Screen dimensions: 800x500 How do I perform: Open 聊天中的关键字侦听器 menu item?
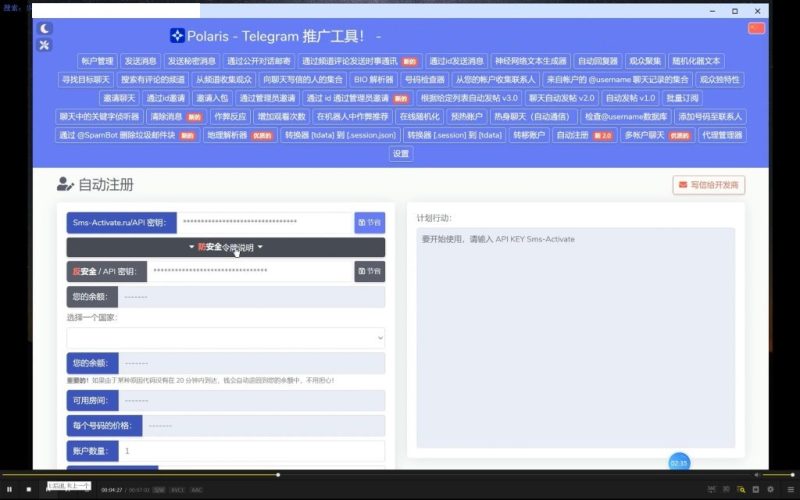click(99, 116)
